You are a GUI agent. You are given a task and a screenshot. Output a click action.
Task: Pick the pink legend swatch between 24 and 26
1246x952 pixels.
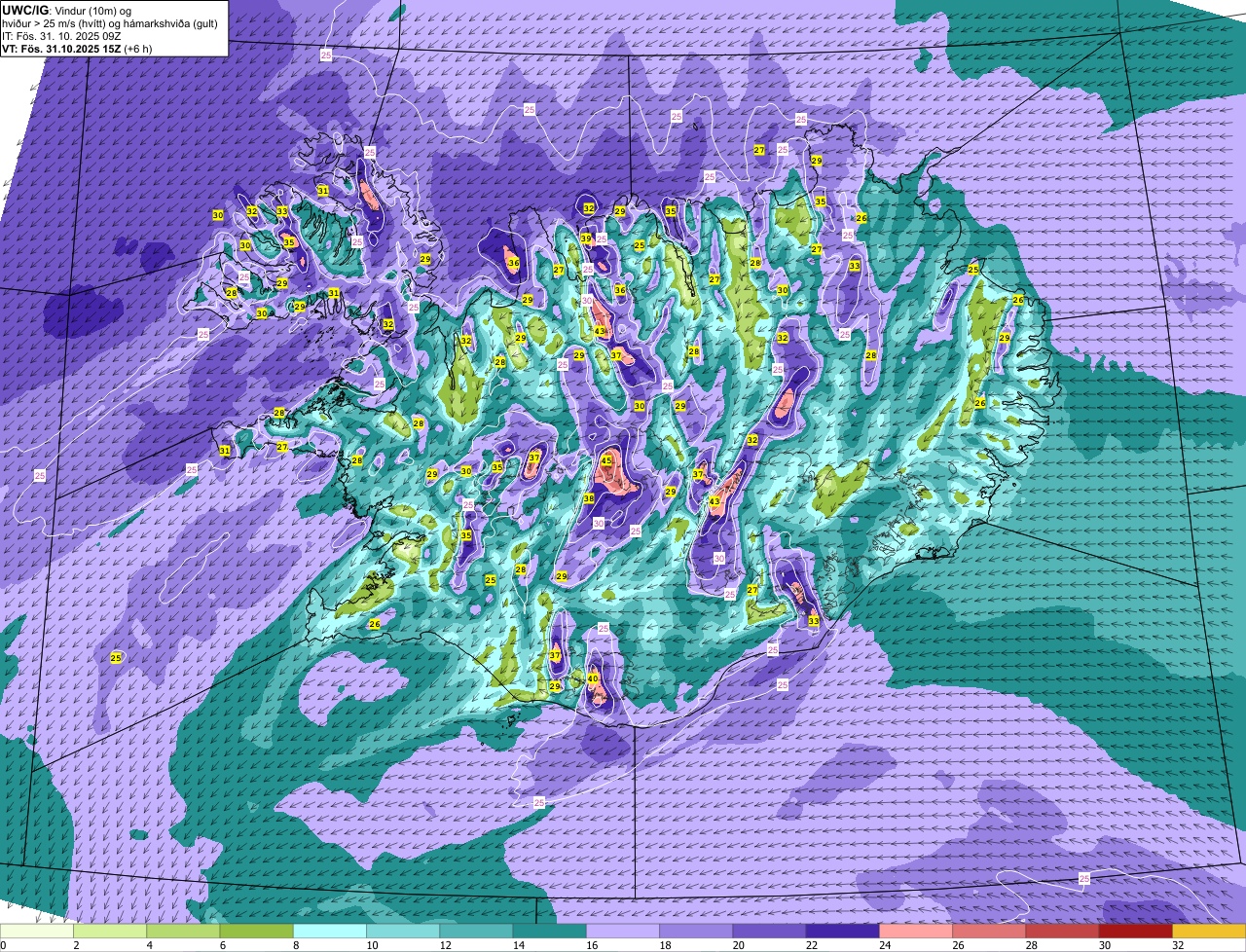tap(916, 931)
